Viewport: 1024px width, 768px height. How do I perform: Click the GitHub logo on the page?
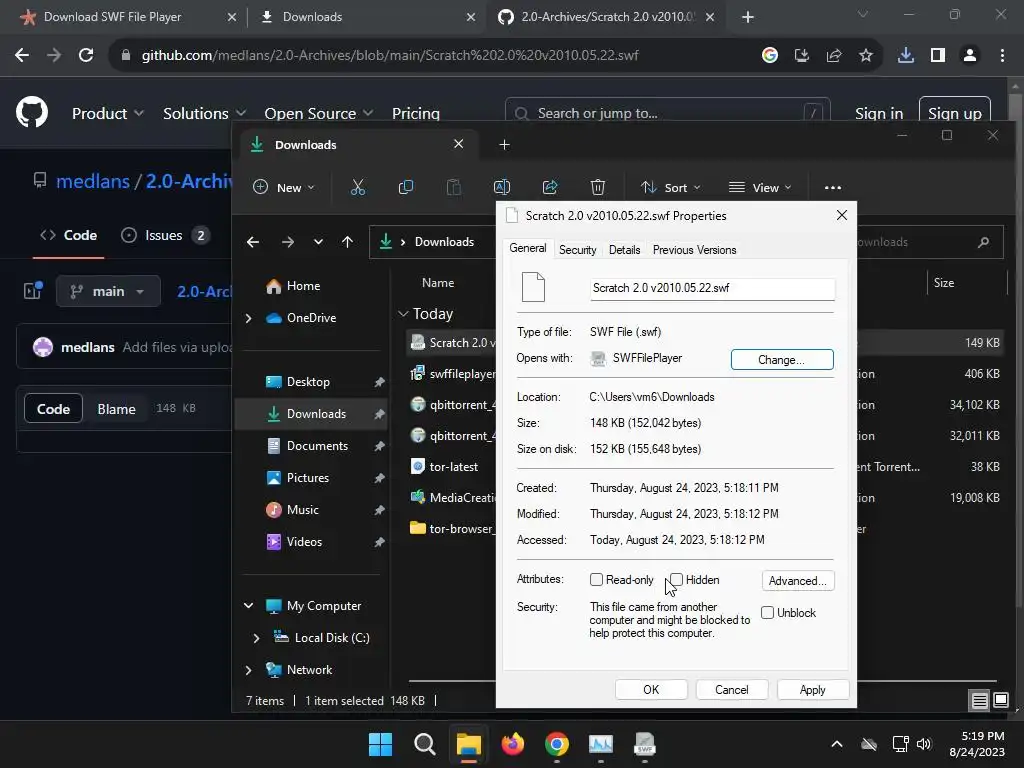coord(32,112)
